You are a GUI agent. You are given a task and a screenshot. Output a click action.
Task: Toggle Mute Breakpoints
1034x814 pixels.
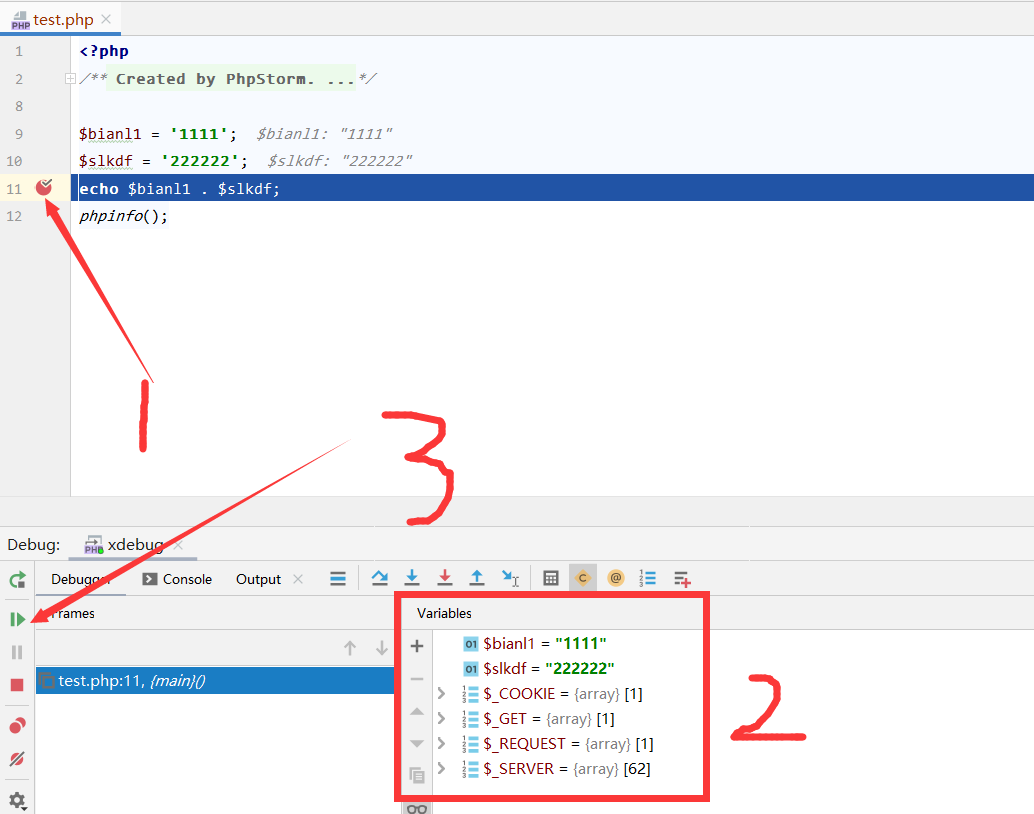pos(17,760)
